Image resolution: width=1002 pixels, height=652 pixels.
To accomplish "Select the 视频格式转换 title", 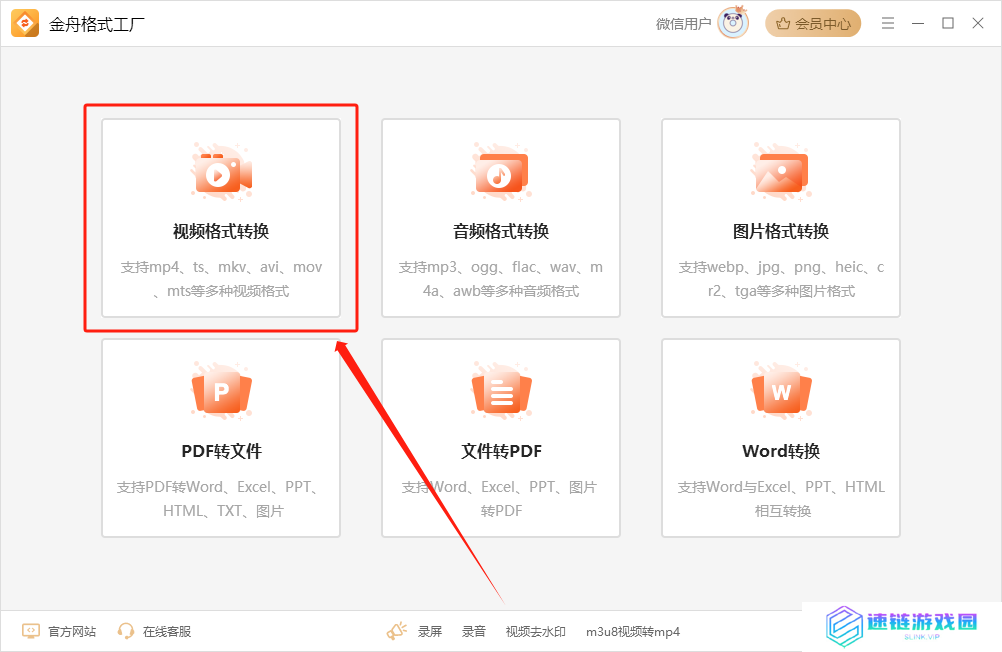I will [x=221, y=231].
